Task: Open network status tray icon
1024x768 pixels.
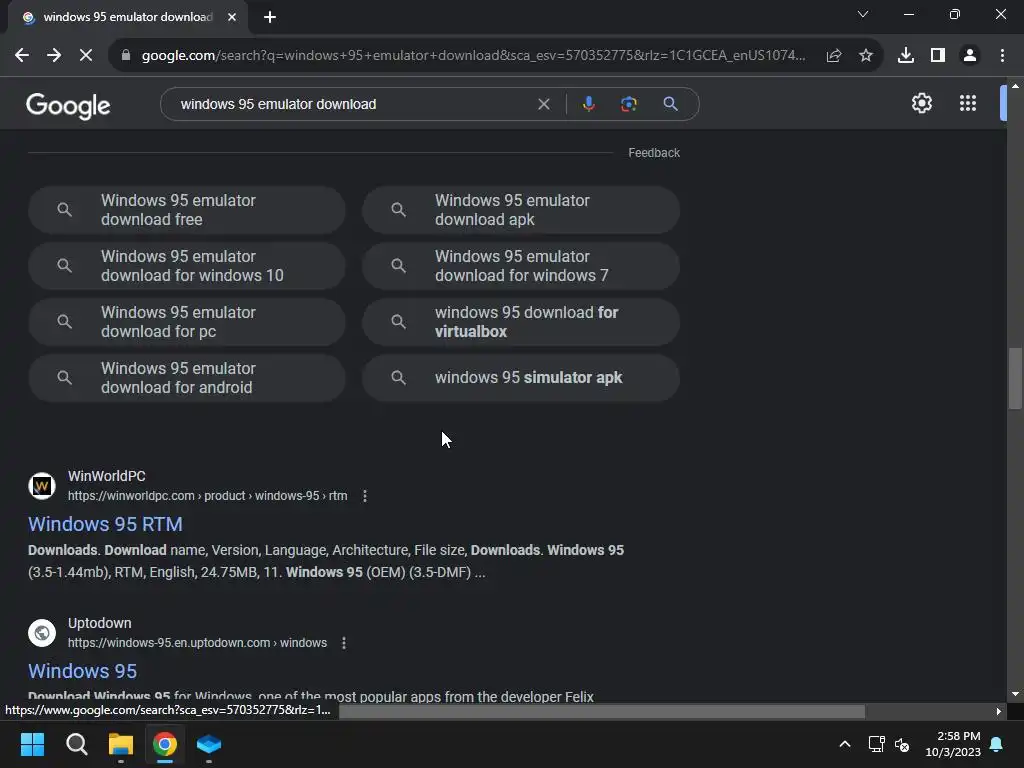Action: pos(876,744)
